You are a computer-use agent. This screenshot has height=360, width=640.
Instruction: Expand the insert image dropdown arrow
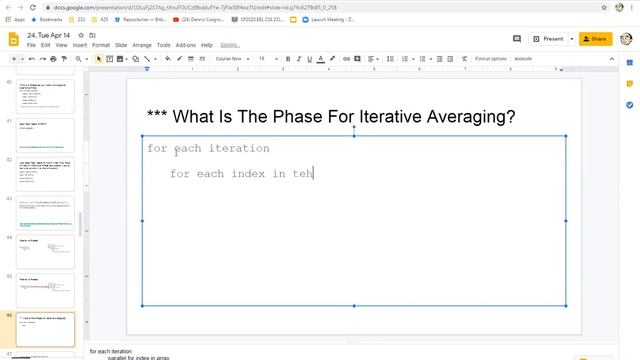click(x=127, y=59)
